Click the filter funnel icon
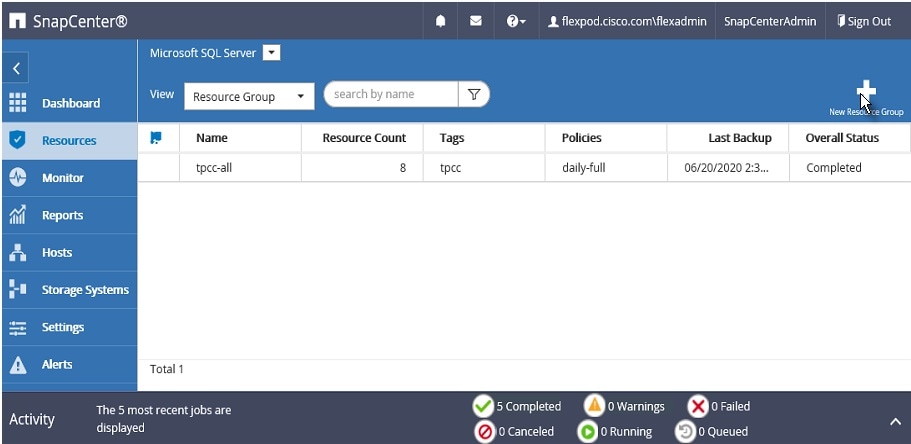 [x=474, y=94]
